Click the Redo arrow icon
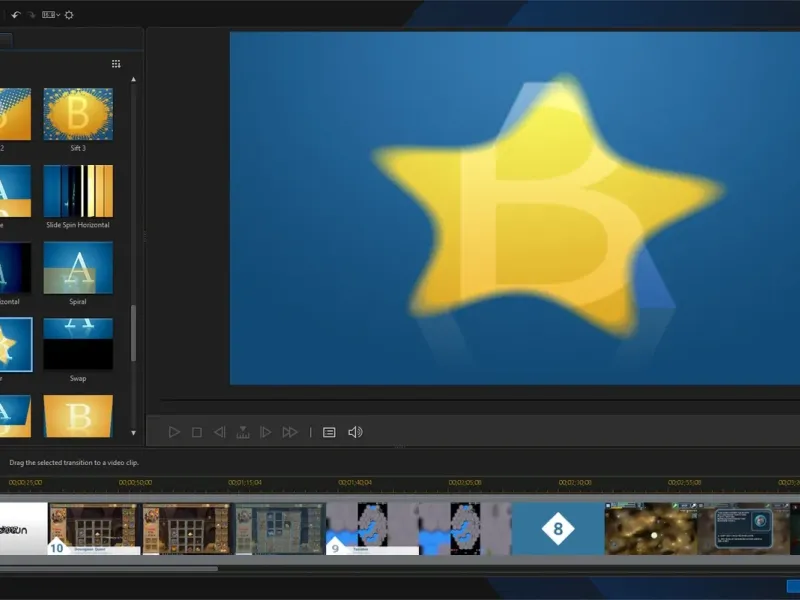800x600 pixels. 32,15
